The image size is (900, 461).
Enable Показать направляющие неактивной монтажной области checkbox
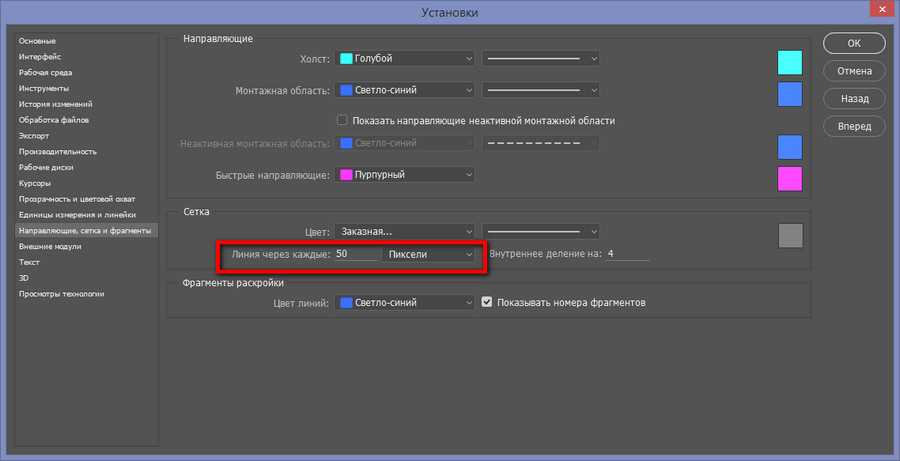pos(342,120)
